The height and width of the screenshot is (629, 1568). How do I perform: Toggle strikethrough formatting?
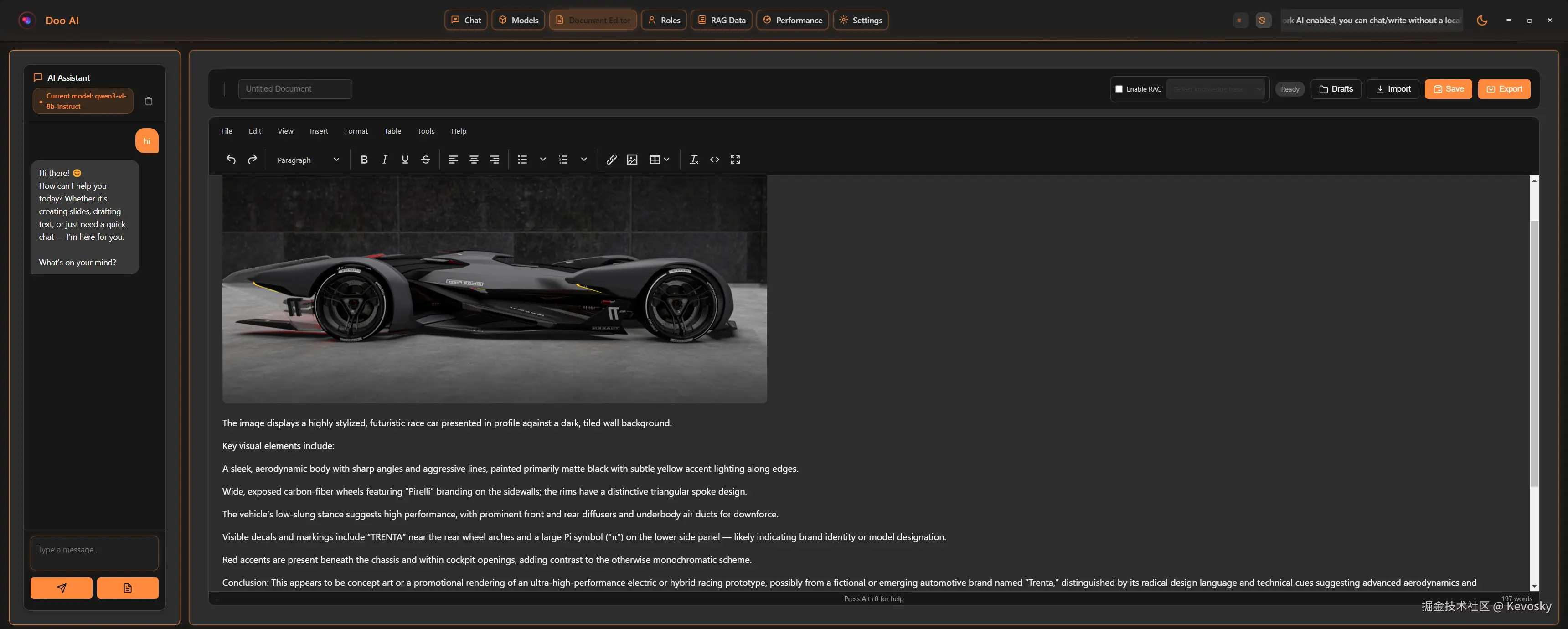425,159
